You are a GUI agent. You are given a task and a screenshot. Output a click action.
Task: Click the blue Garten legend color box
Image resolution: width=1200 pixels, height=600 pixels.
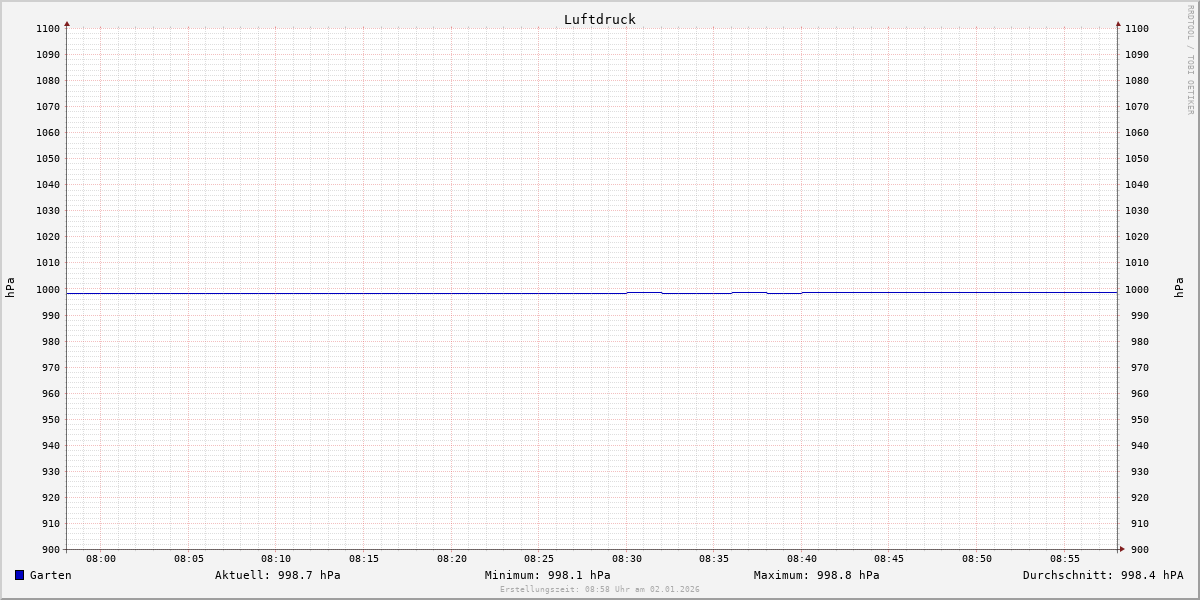[x=19, y=575]
